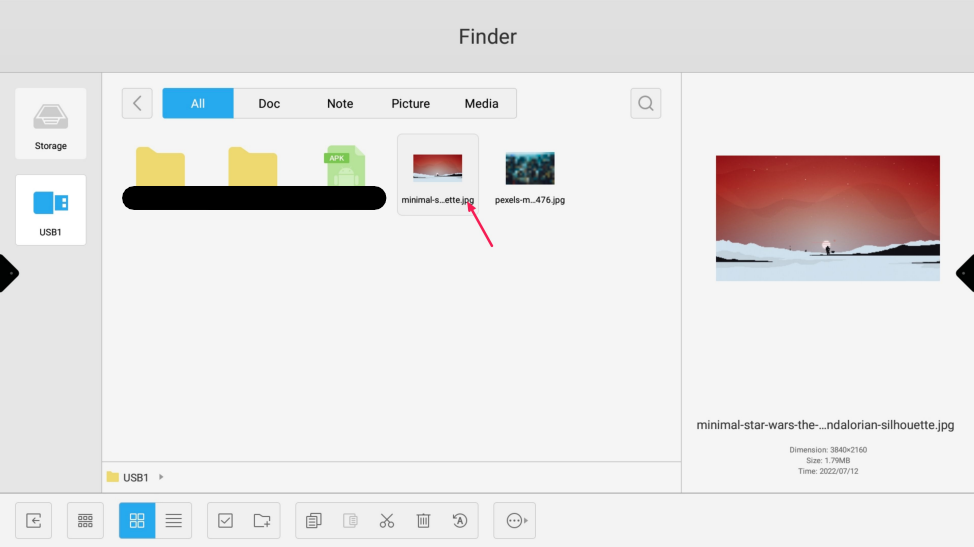Image resolution: width=974 pixels, height=547 pixels.
Task: Select the Doc filter tab
Action: (269, 103)
